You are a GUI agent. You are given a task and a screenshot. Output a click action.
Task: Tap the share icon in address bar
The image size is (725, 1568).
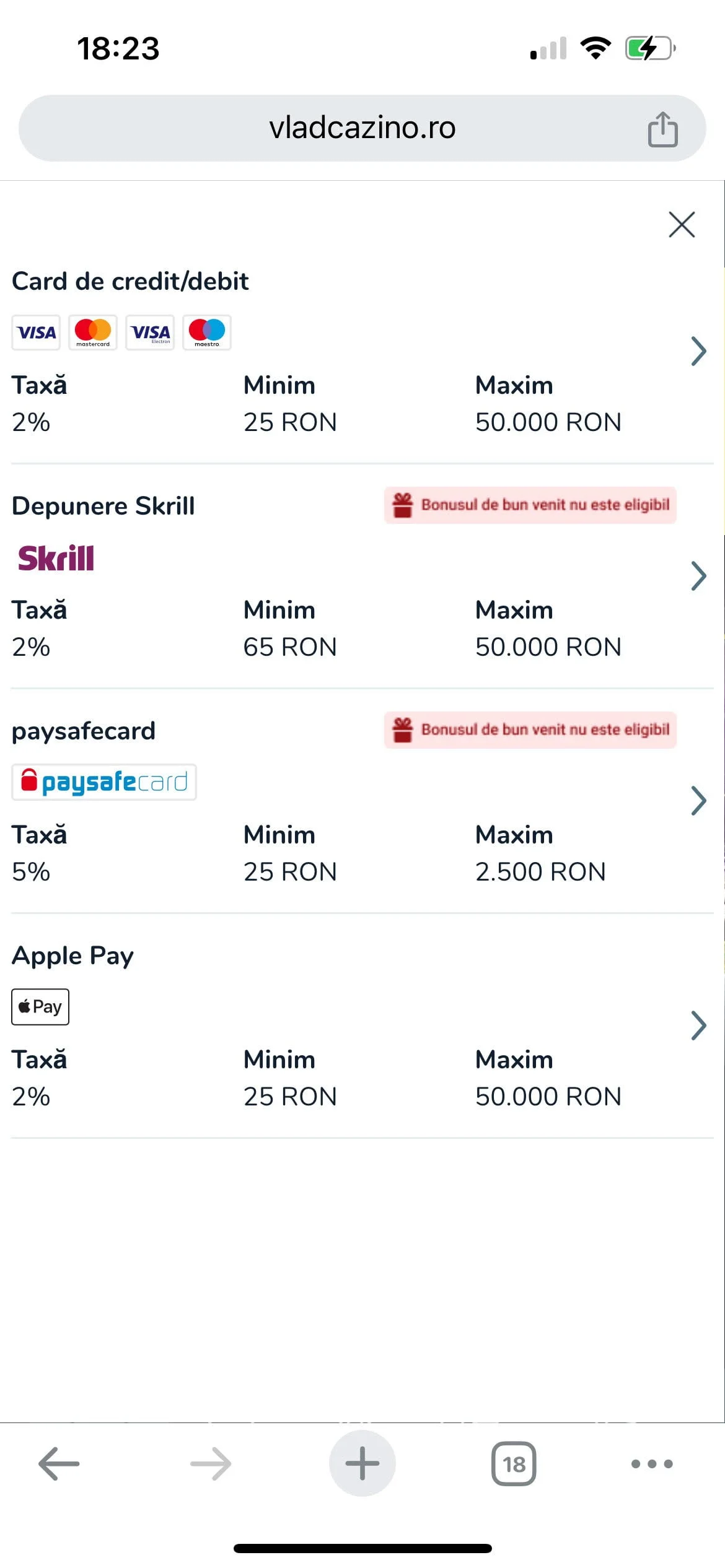click(662, 129)
